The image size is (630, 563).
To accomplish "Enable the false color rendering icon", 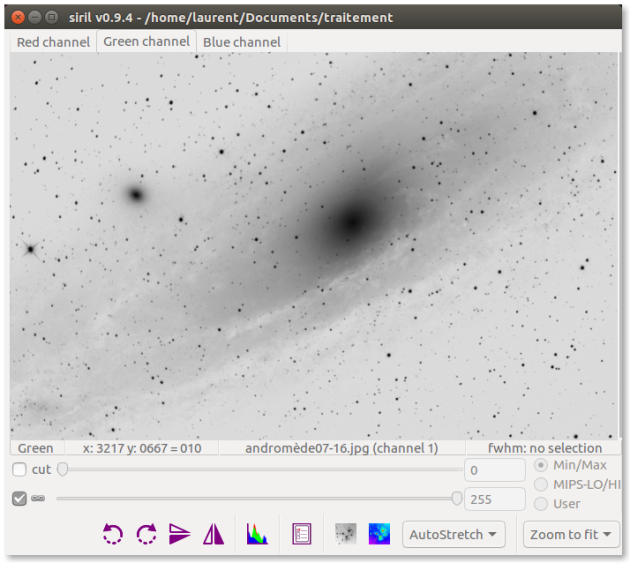I will tap(379, 534).
